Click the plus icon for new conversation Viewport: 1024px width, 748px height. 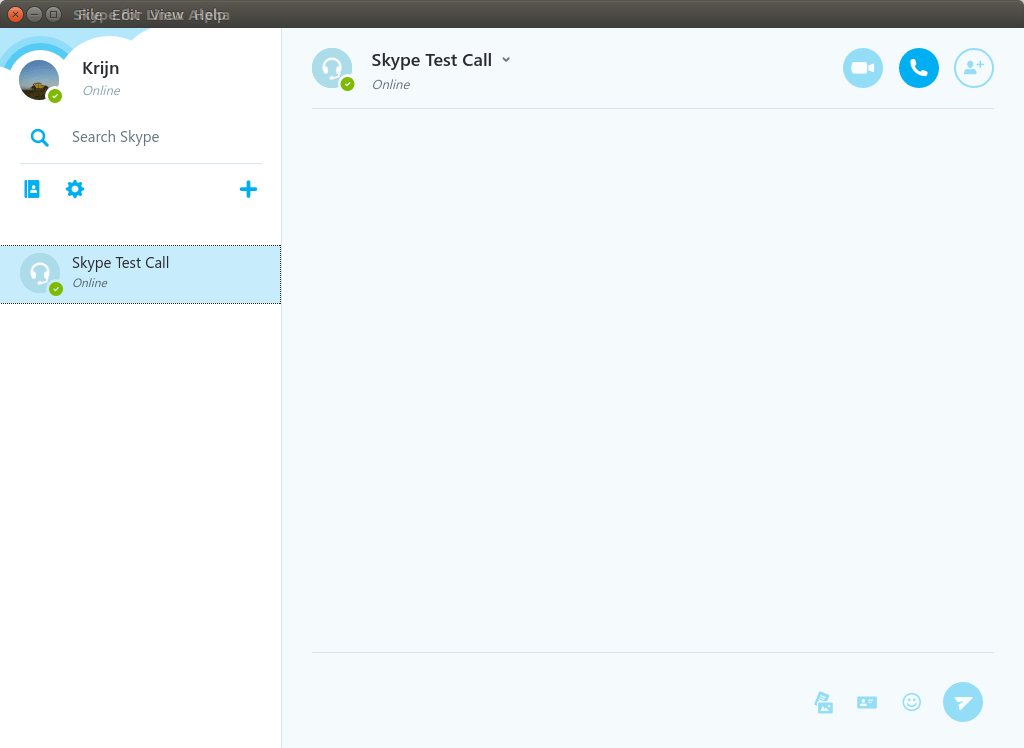[x=248, y=189]
